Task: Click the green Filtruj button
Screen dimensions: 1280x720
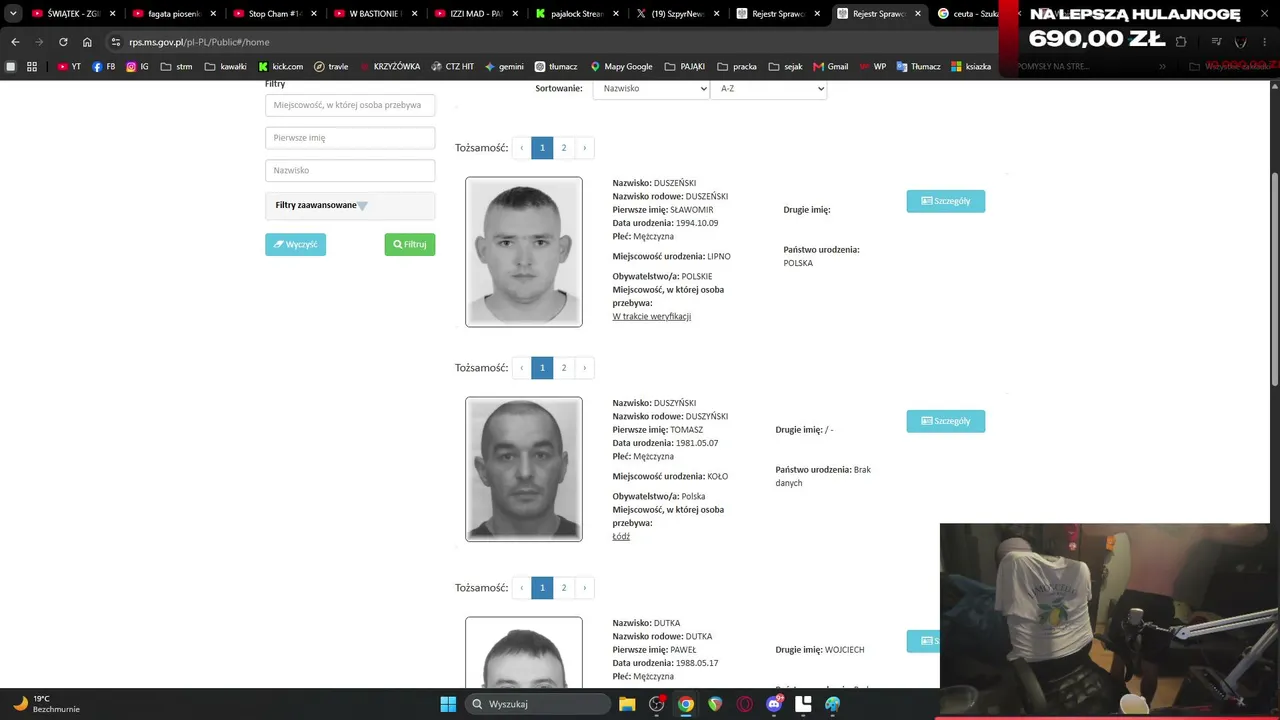Action: [x=410, y=244]
